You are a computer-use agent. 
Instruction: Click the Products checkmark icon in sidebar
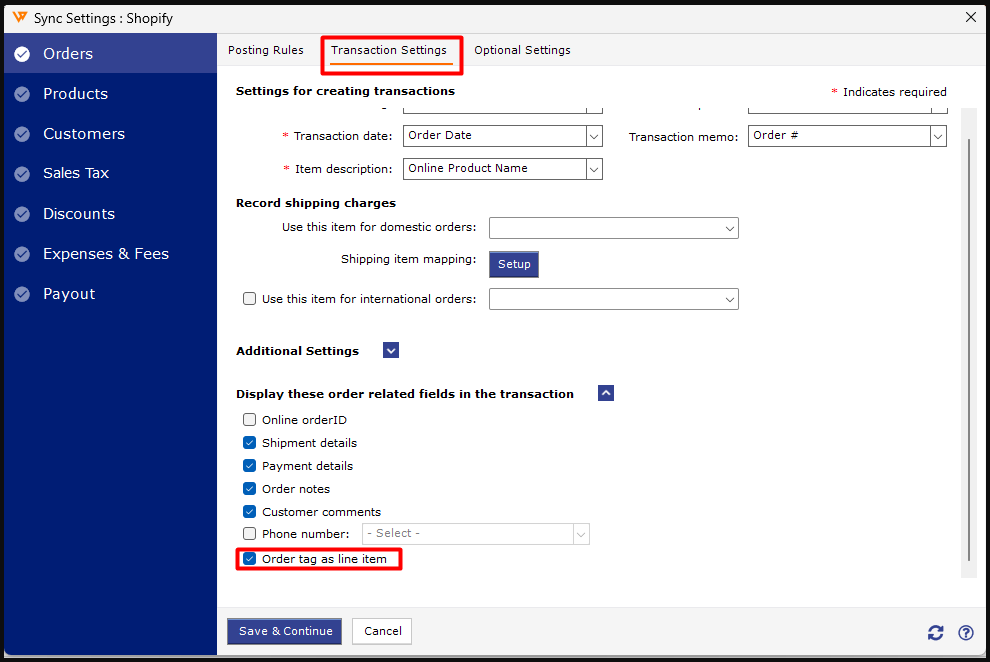click(22, 94)
